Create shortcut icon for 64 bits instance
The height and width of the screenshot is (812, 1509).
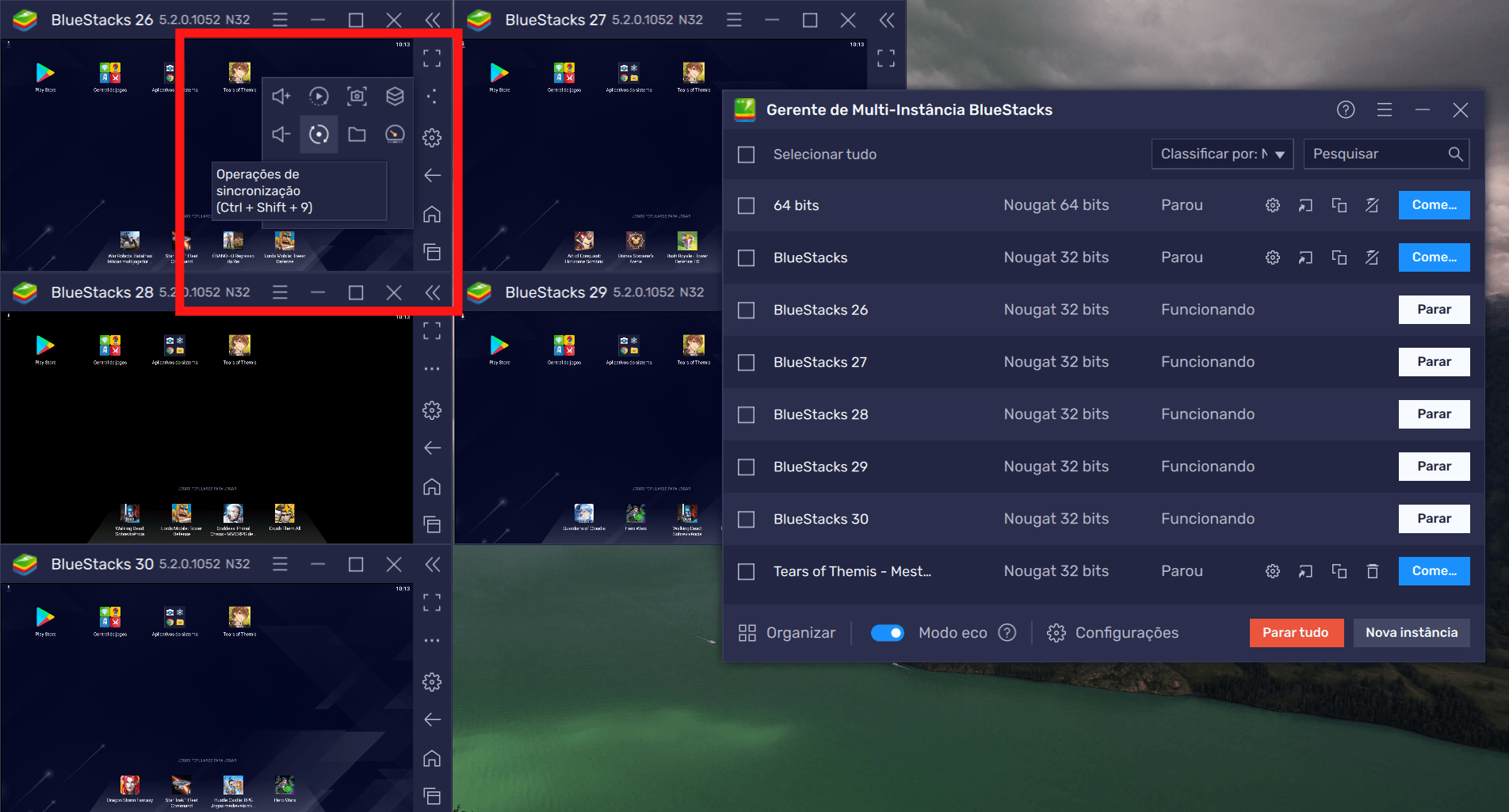[1306, 205]
